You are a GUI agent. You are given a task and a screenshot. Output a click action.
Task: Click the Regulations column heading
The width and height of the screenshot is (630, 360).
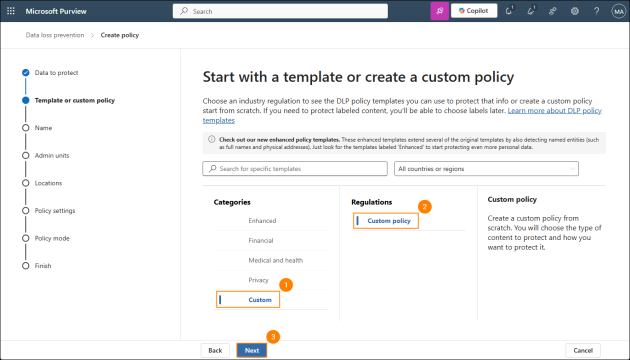(372, 202)
